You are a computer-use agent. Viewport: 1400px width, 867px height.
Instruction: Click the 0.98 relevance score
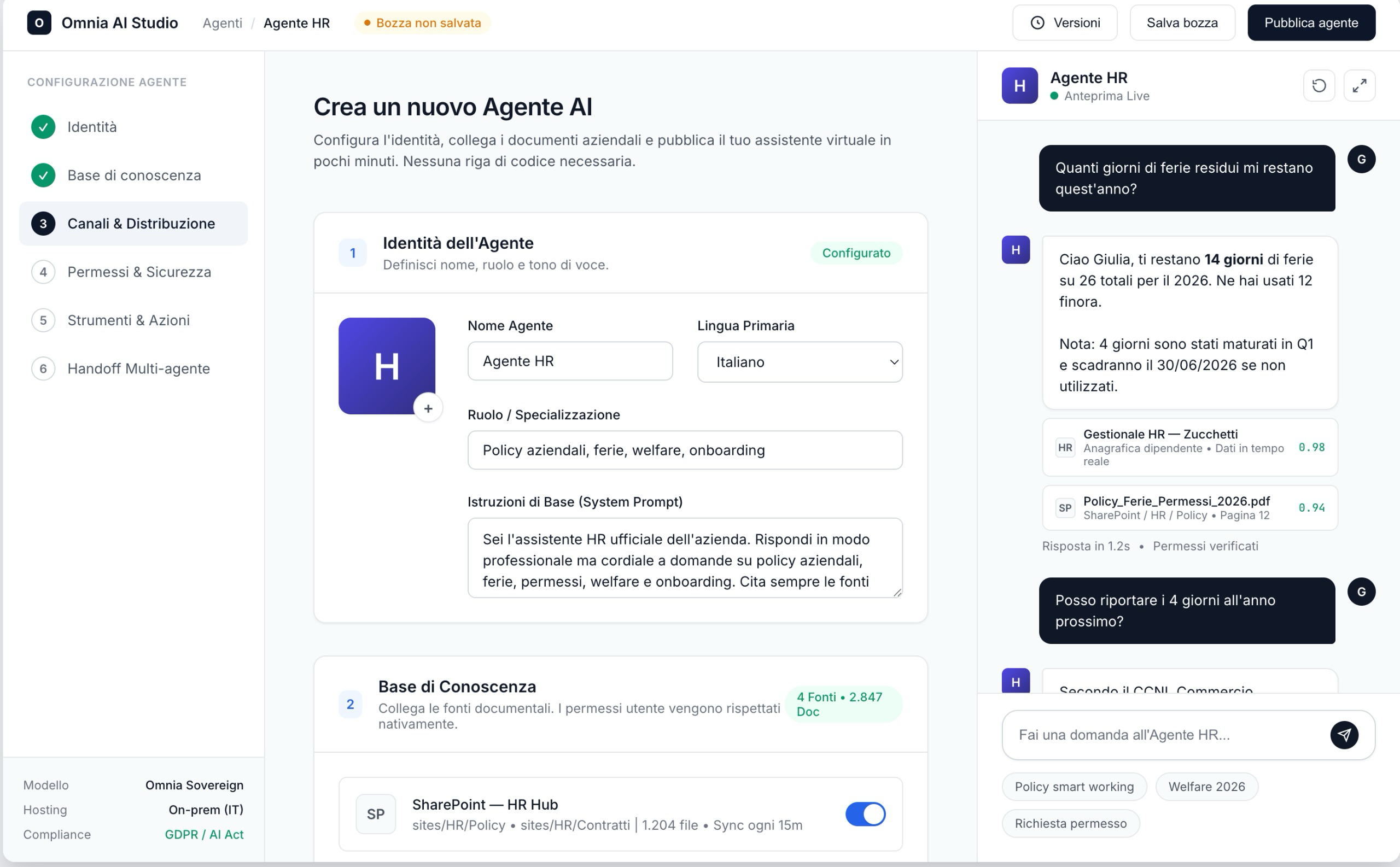point(1311,447)
